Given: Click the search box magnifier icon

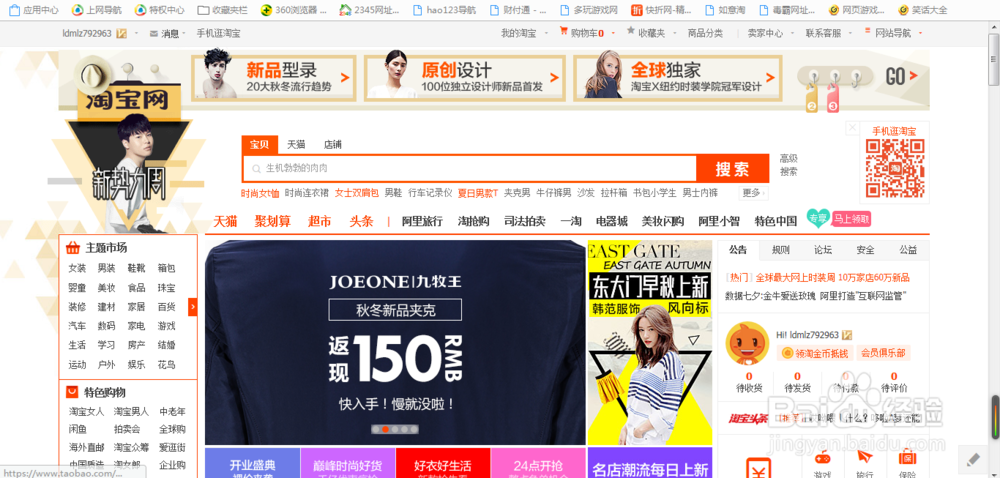Looking at the screenshot, I should pos(256,169).
